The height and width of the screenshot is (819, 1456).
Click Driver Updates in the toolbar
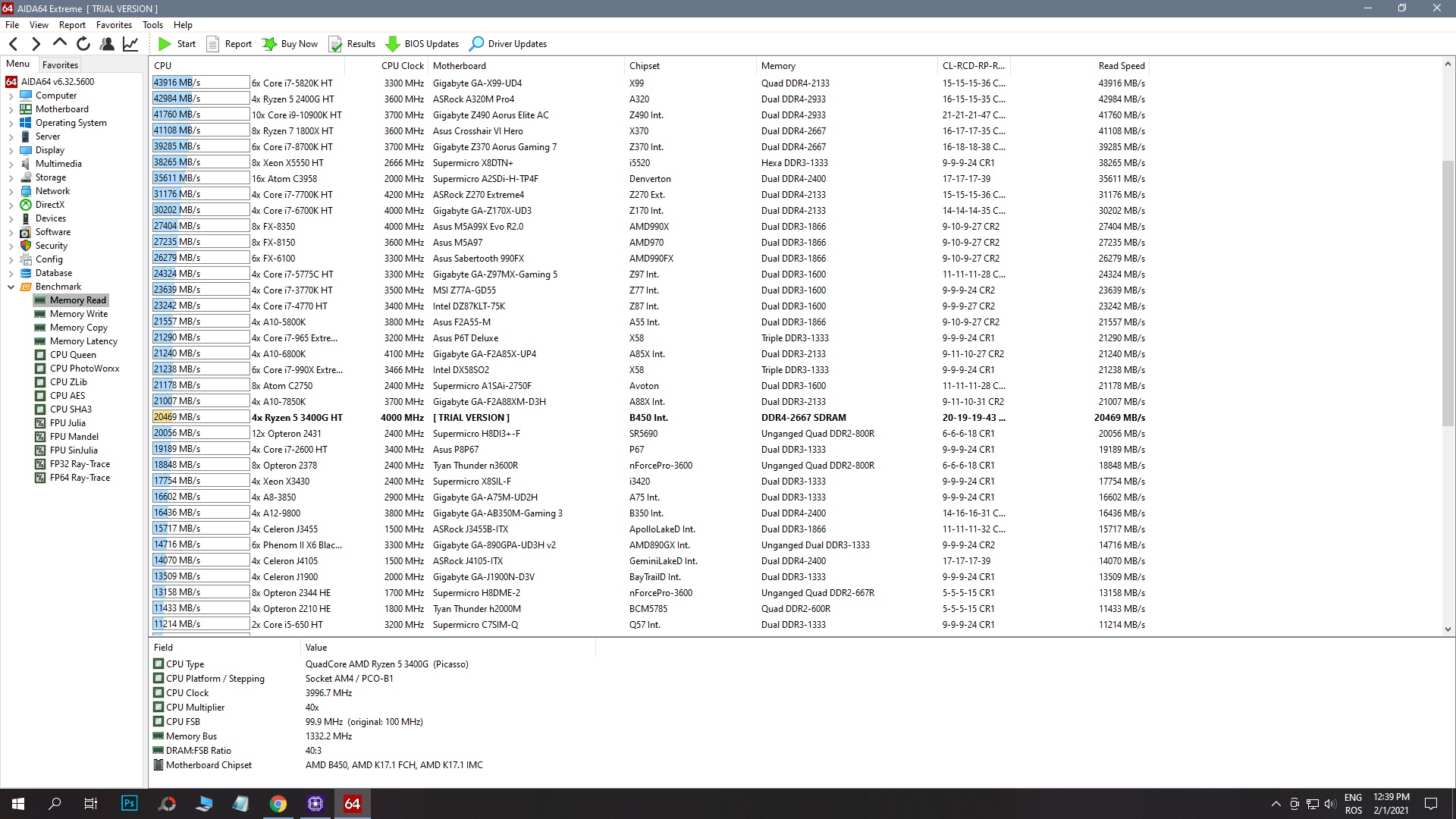[508, 44]
